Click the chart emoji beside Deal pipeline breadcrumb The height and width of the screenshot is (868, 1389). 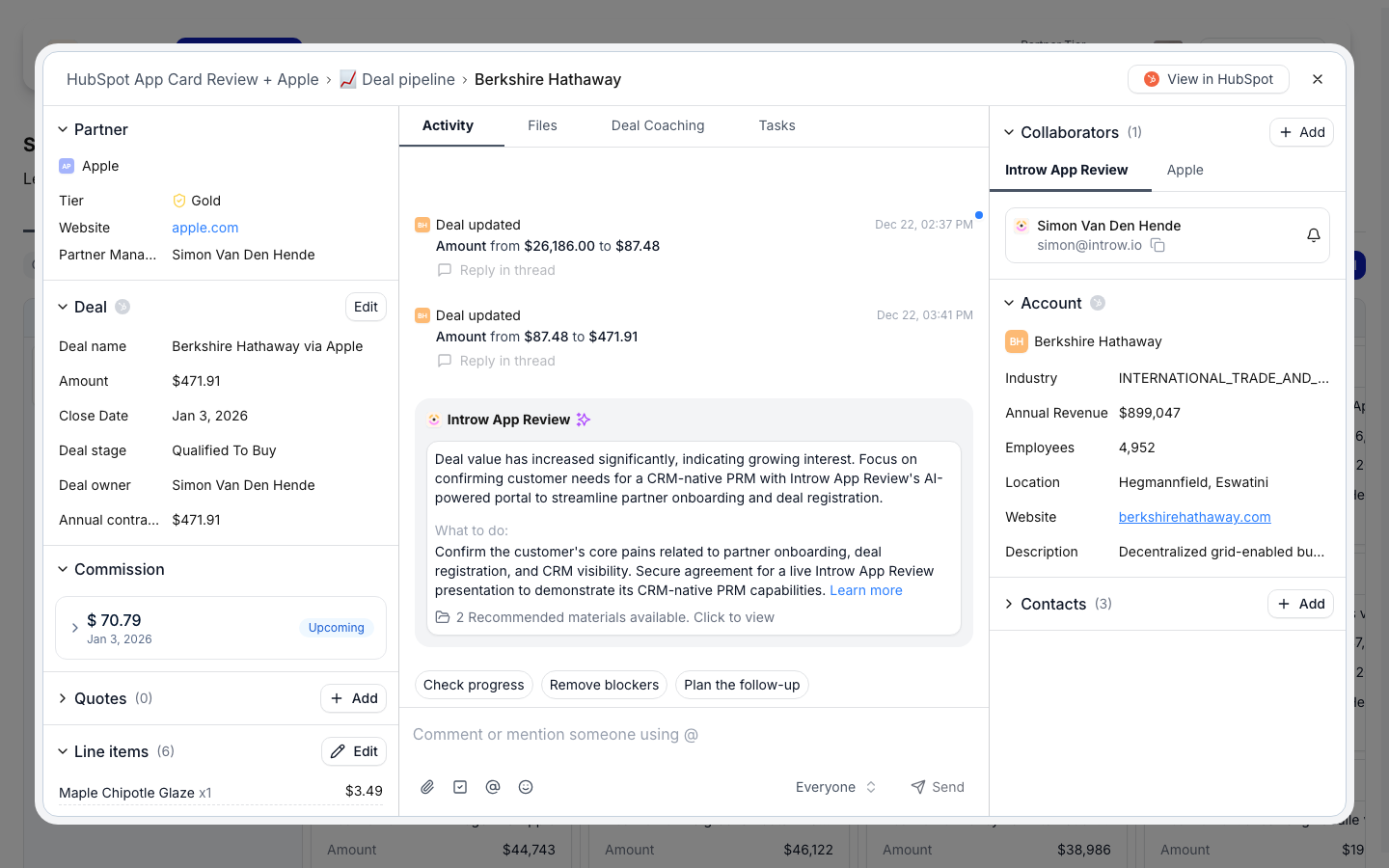click(348, 79)
